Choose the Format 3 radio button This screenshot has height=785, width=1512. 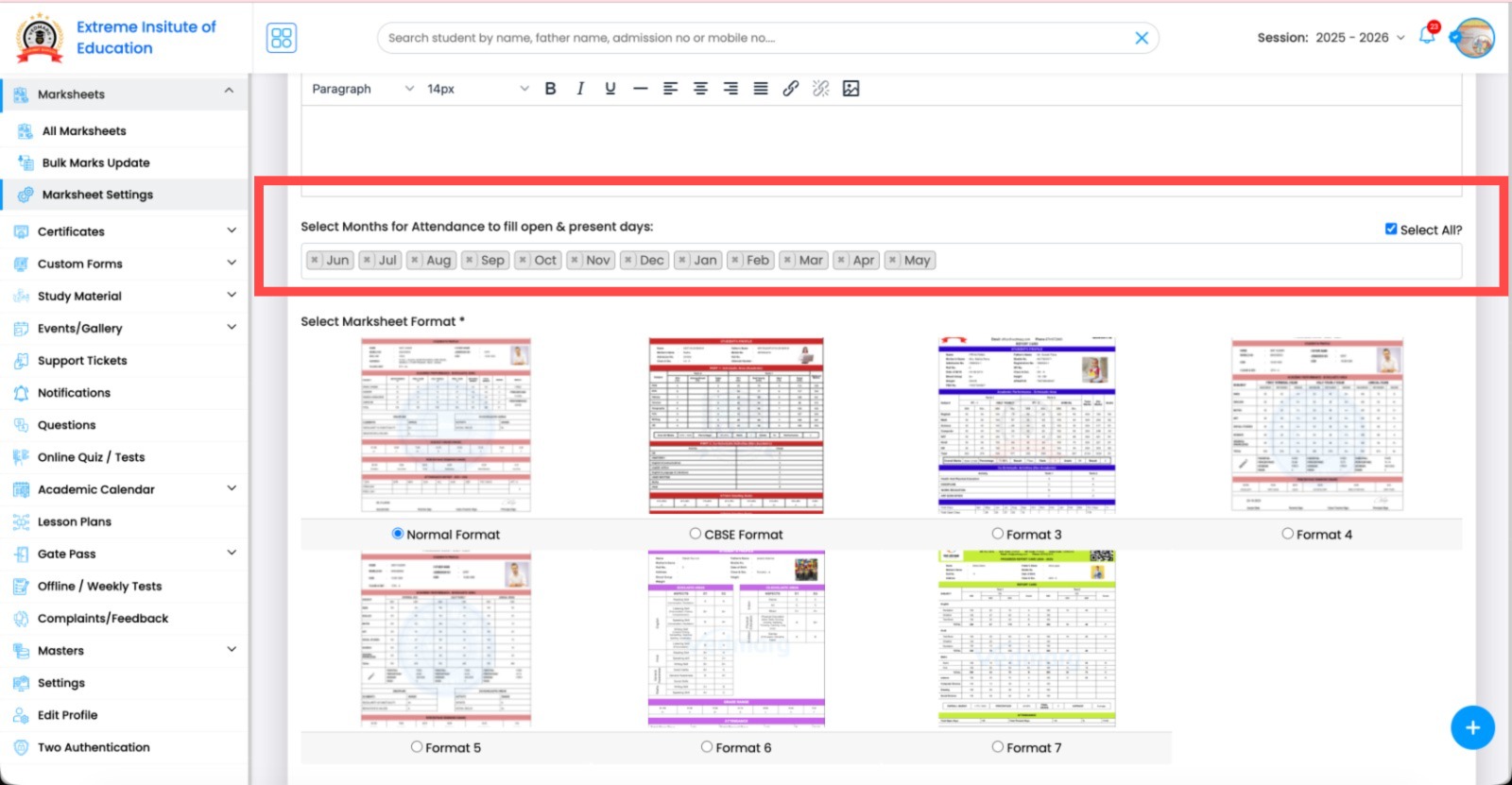click(997, 534)
